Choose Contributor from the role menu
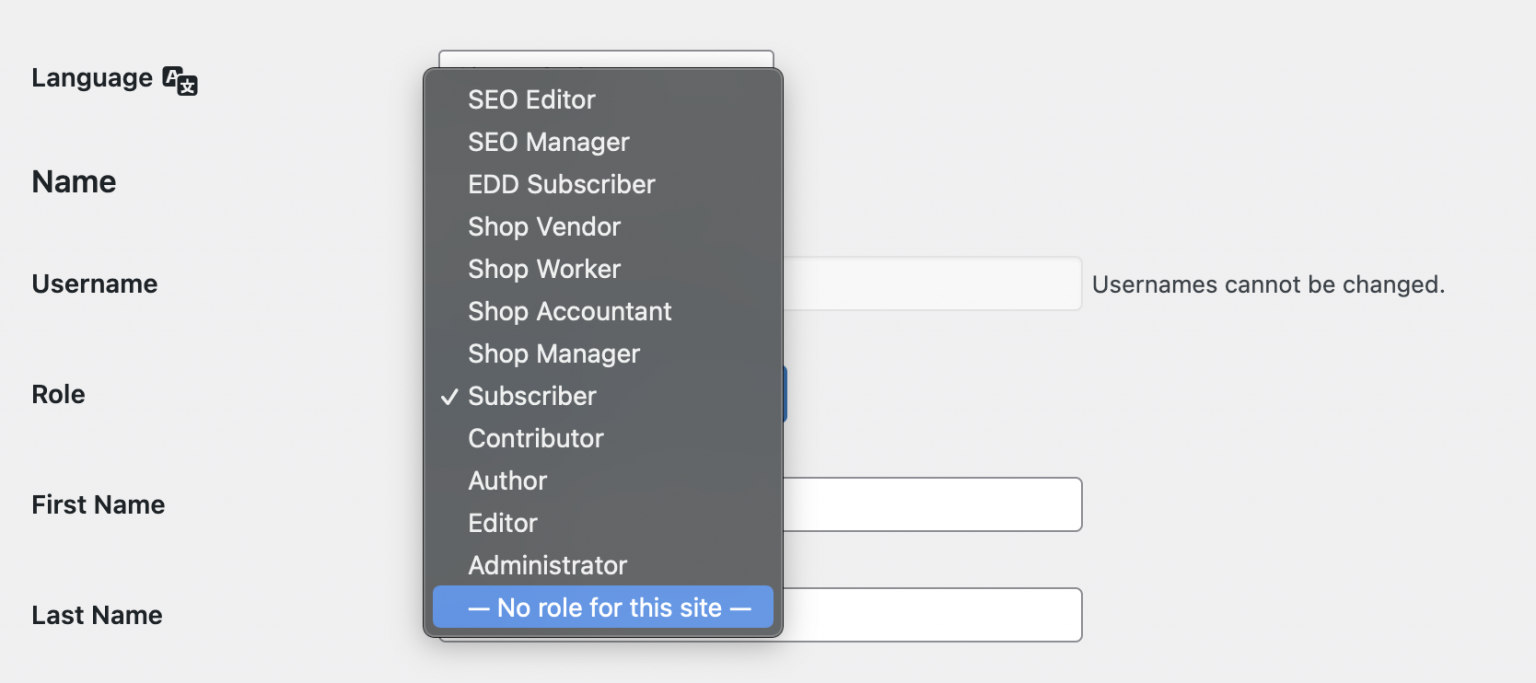Screen dimensions: 1536x683 [x=536, y=438]
